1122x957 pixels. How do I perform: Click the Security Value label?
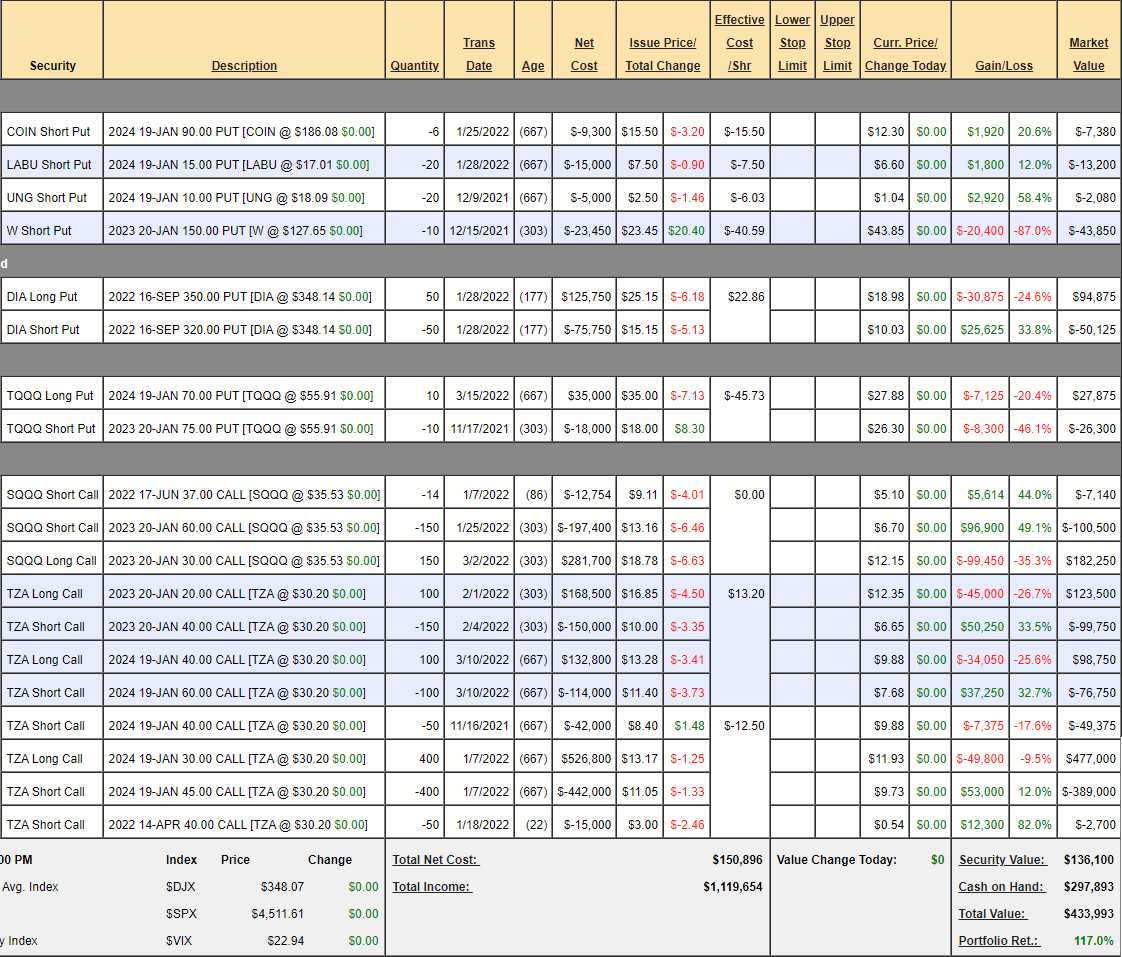tap(1002, 860)
